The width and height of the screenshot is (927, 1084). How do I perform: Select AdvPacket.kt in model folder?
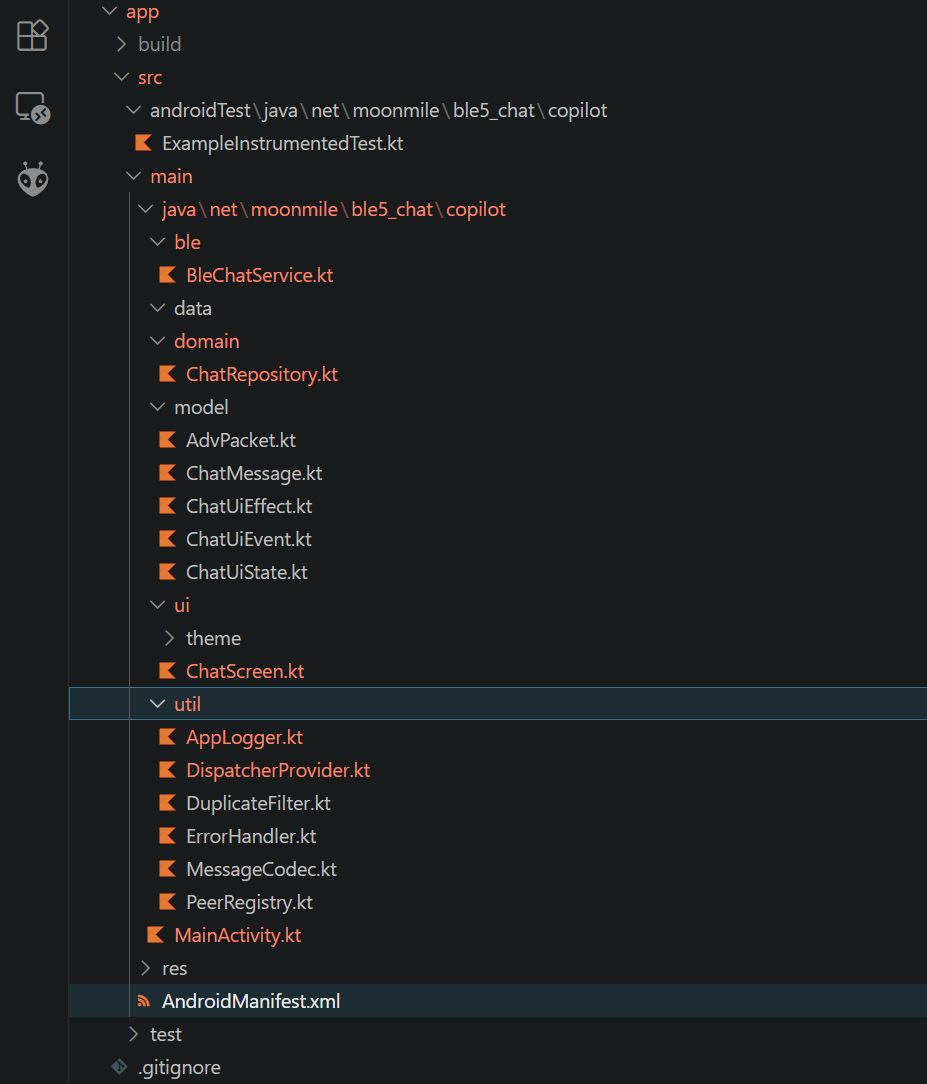coord(240,440)
